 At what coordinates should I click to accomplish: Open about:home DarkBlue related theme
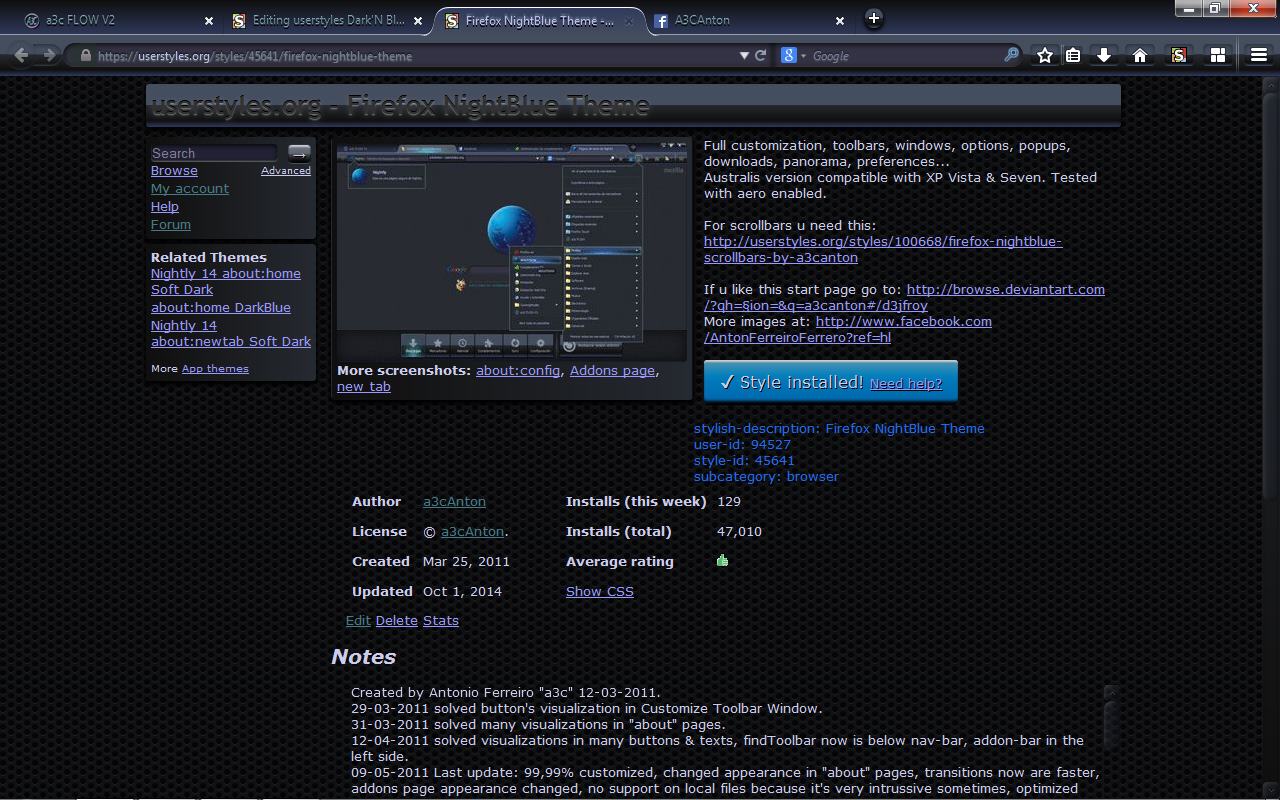(221, 307)
